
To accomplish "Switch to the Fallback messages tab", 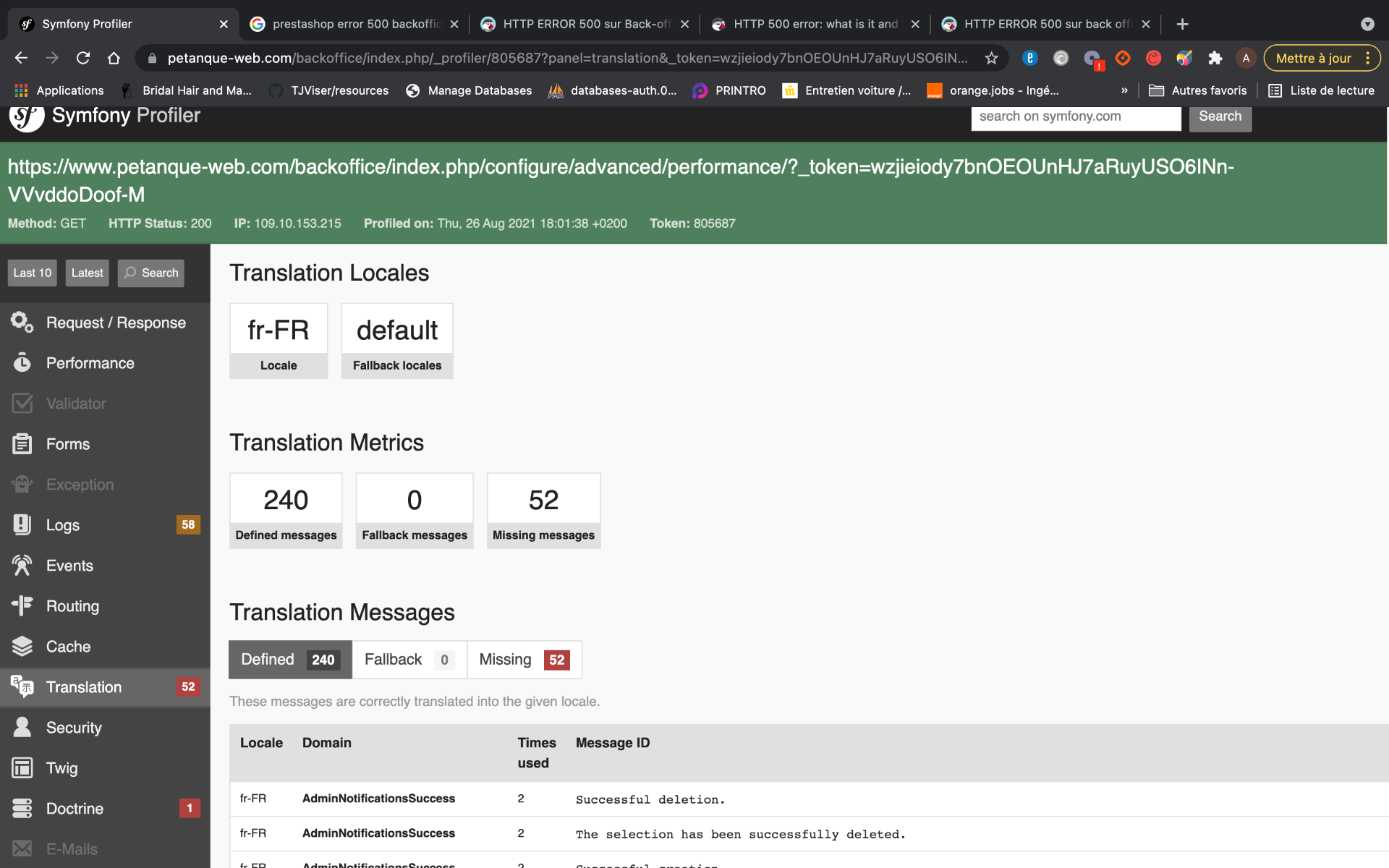I will (409, 660).
